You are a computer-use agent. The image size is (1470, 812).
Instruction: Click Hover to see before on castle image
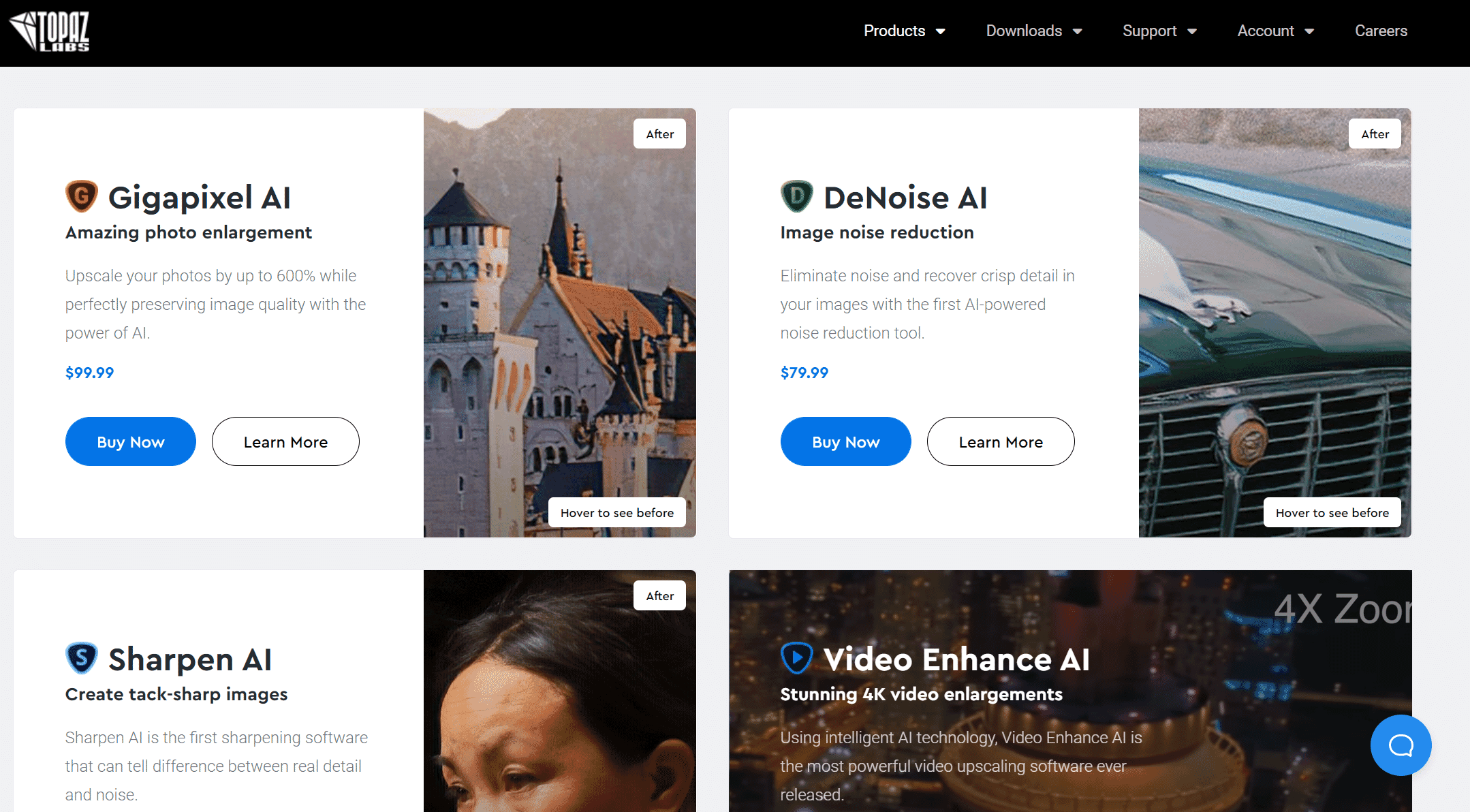coord(617,512)
